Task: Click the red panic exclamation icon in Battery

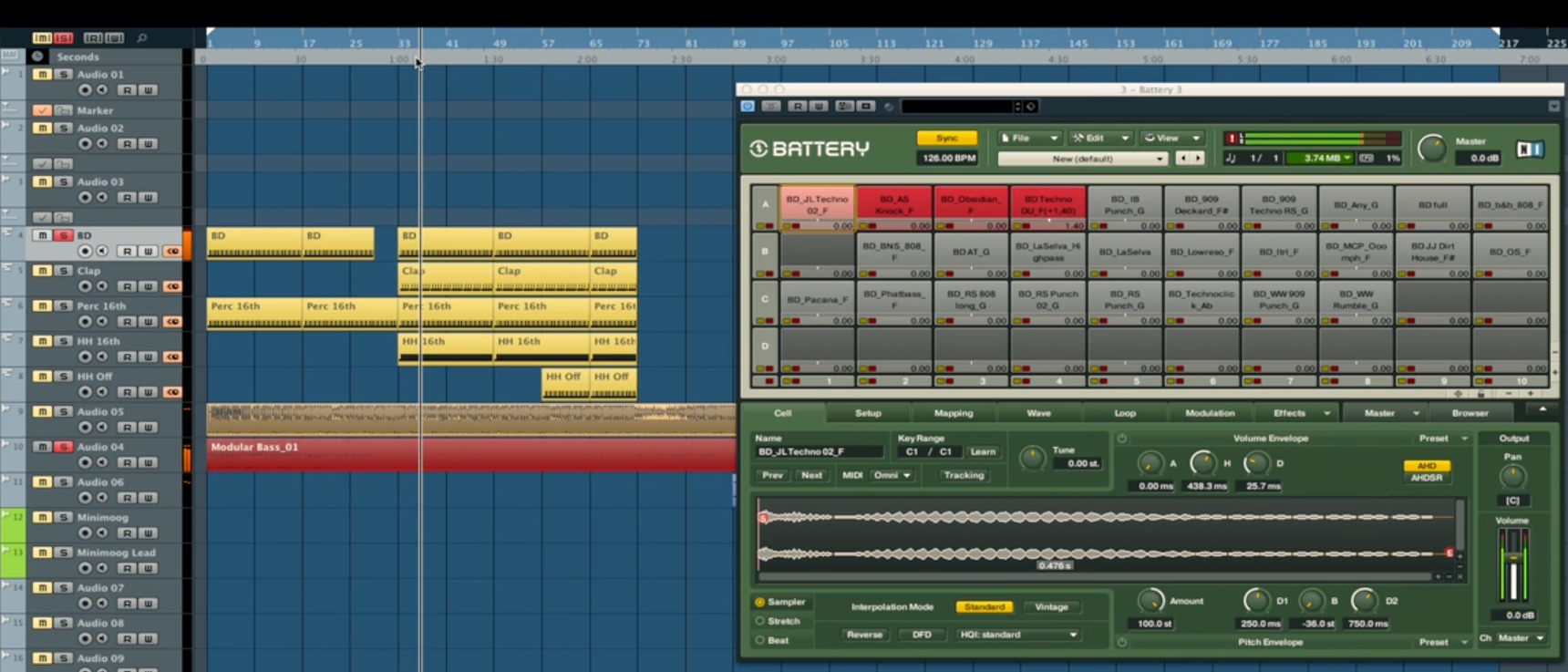Action: 1232,139
